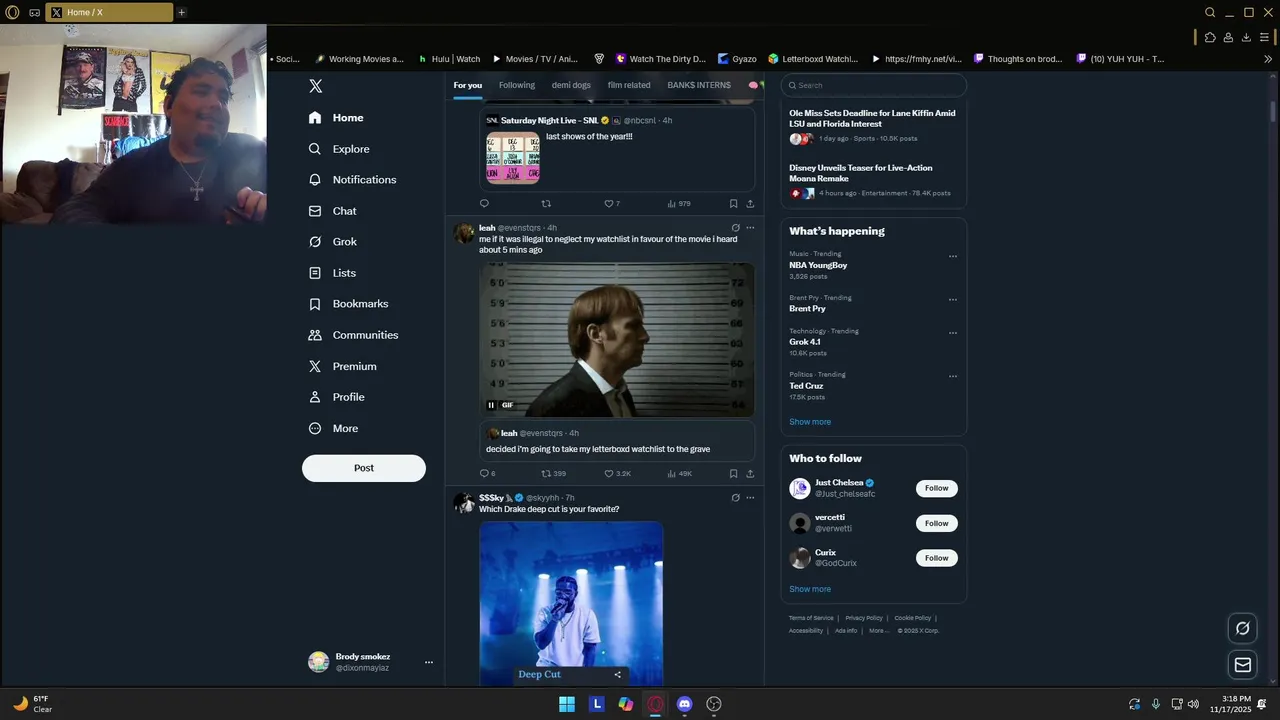Open Notifications in the sidebar
Screen dimensions: 1280x720
coord(352,180)
